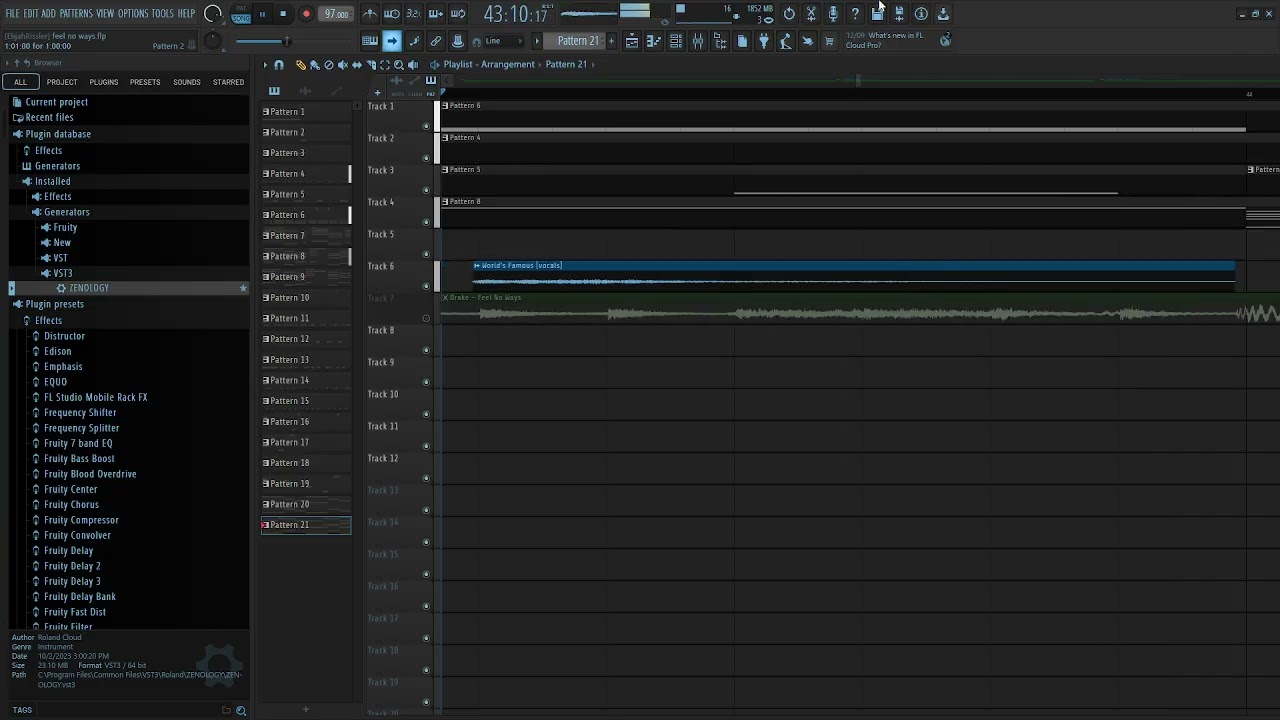Open the shop cart icon
Screen dimensions: 1280x720
tap(829, 41)
